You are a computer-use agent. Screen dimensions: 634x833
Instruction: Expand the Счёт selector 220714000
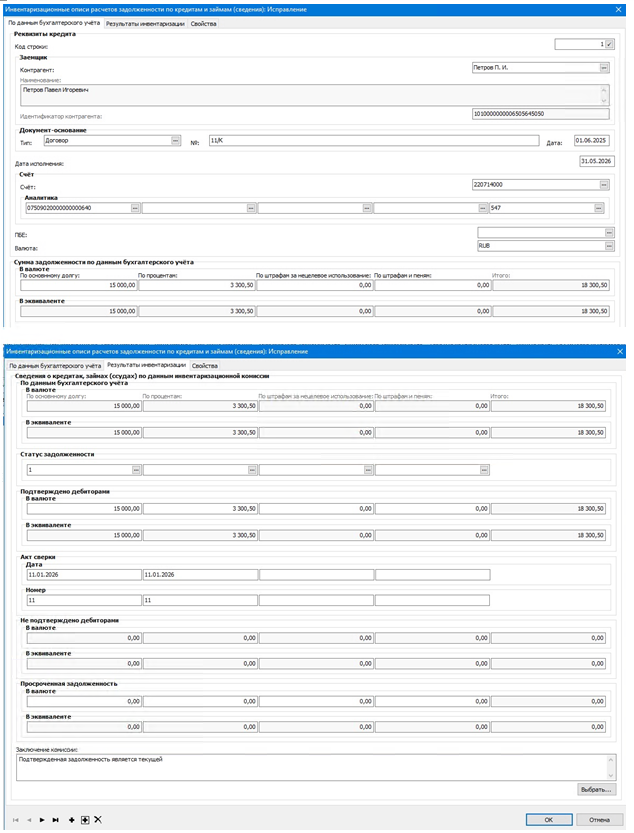603,185
